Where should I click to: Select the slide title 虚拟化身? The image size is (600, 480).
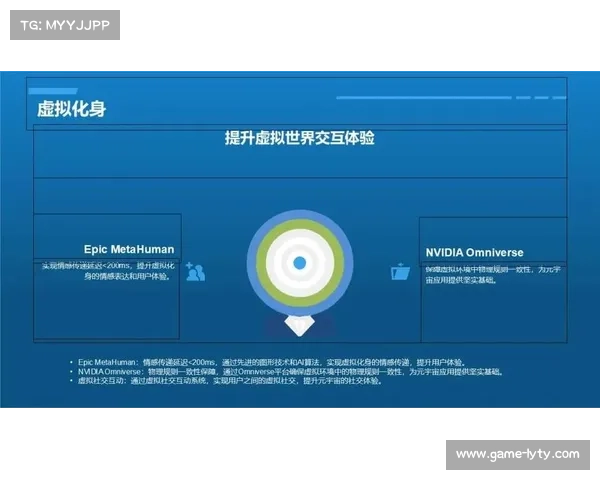pyautogui.click(x=72, y=109)
